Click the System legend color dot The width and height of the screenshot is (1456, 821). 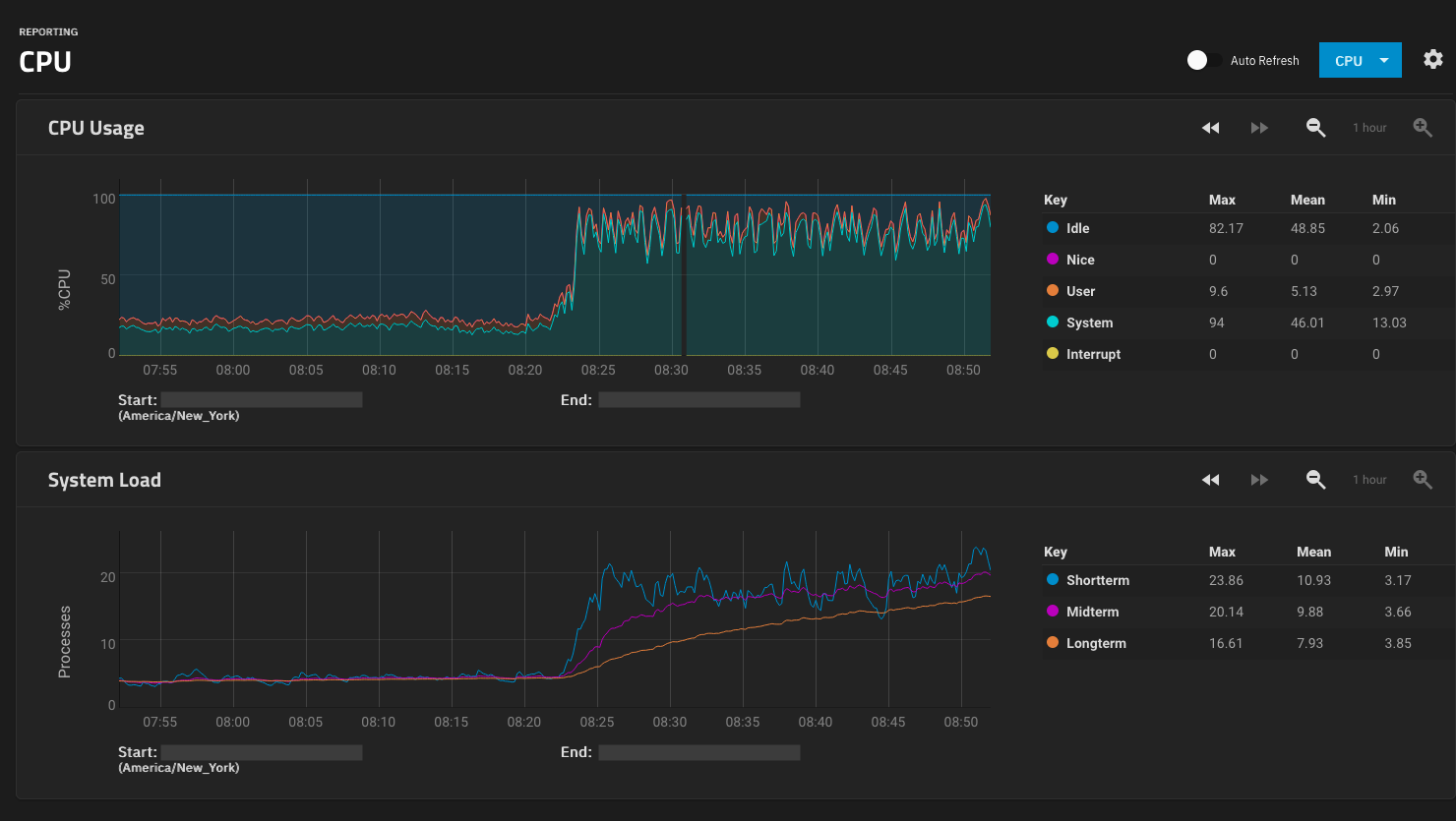click(x=1053, y=322)
